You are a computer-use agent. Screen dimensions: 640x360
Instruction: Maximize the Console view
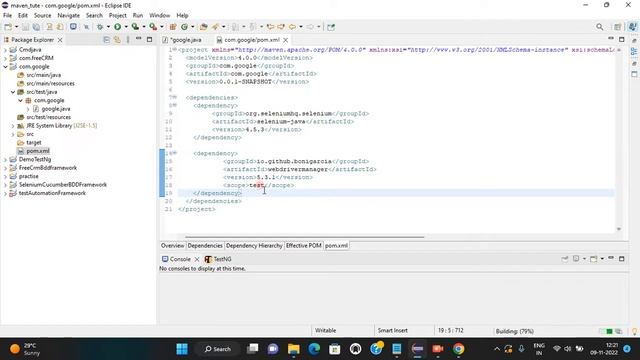(x=622, y=259)
